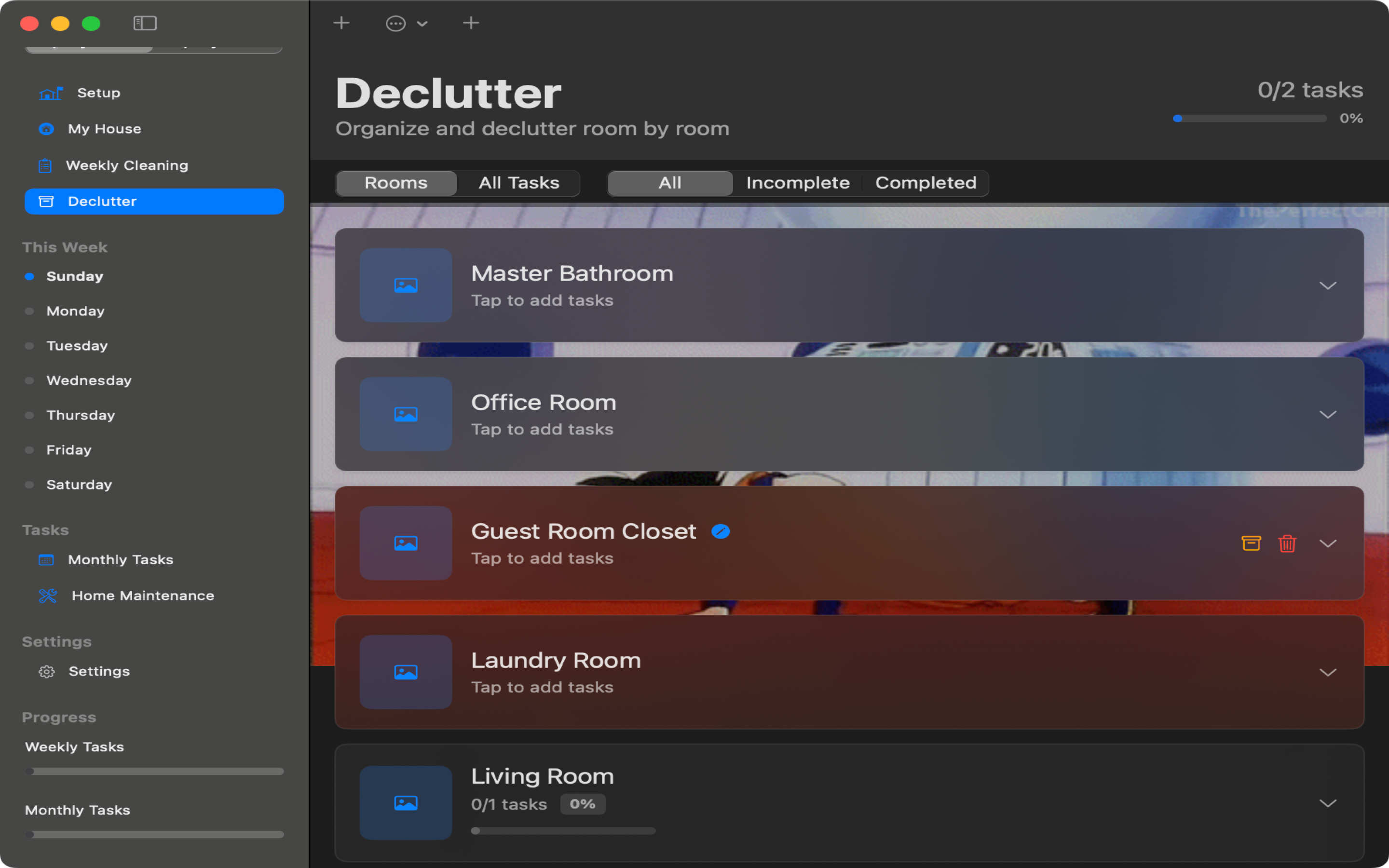1389x868 pixels.
Task: Click the plus button right of ellipsis menu
Action: [471, 23]
